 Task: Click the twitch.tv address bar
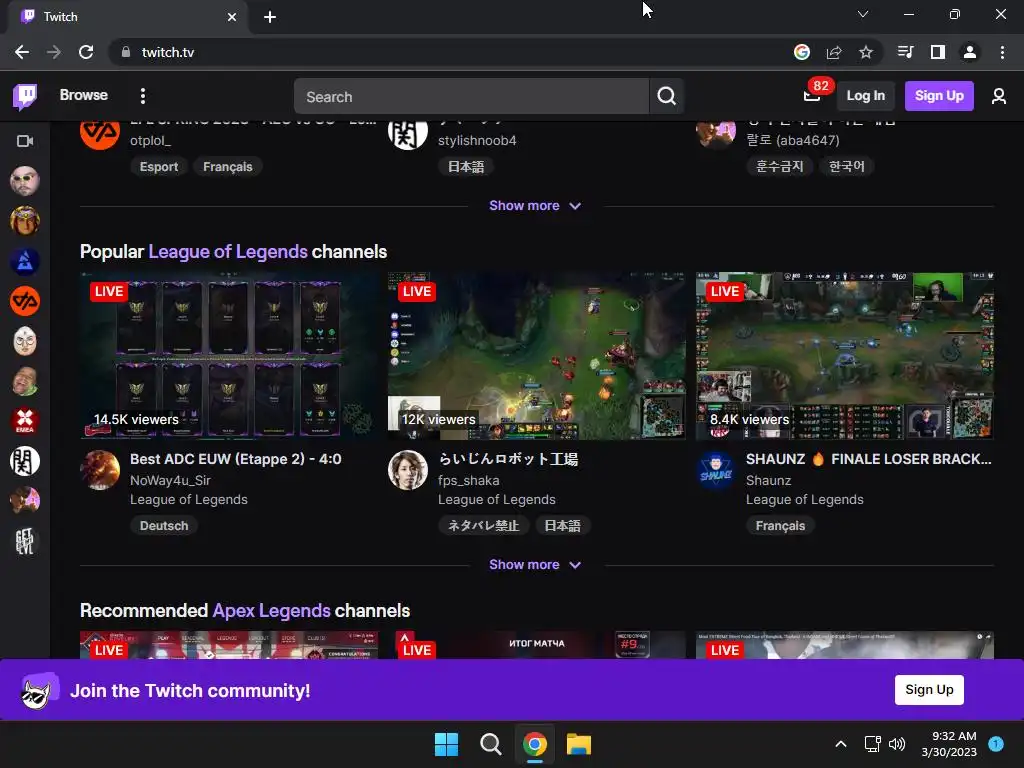451,52
